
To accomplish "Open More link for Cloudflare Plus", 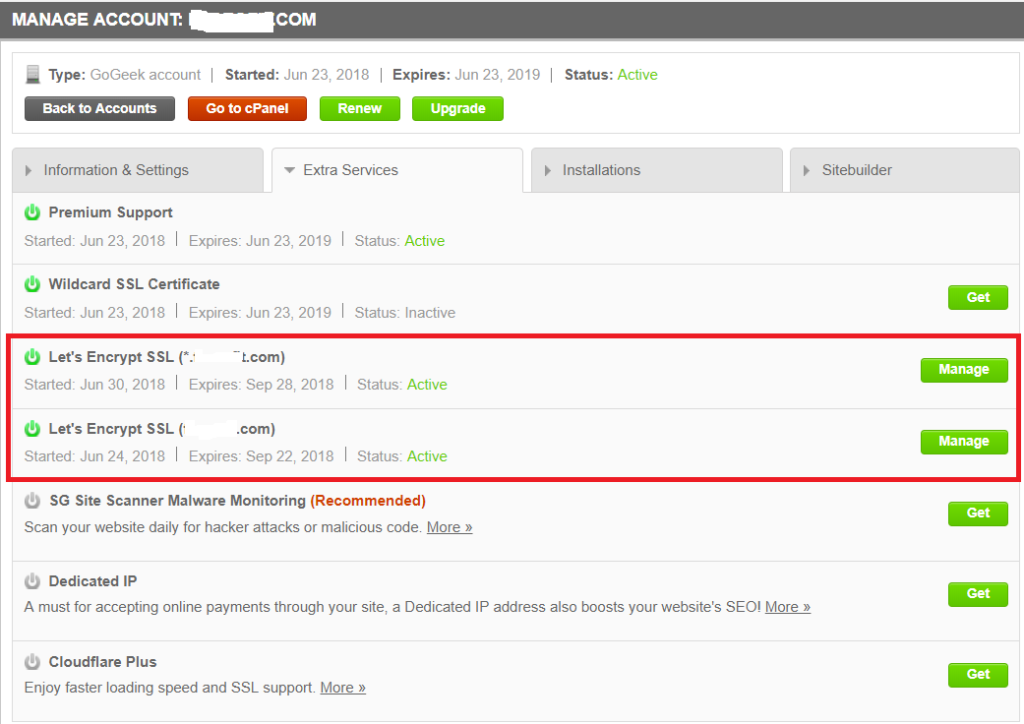I will click(342, 688).
